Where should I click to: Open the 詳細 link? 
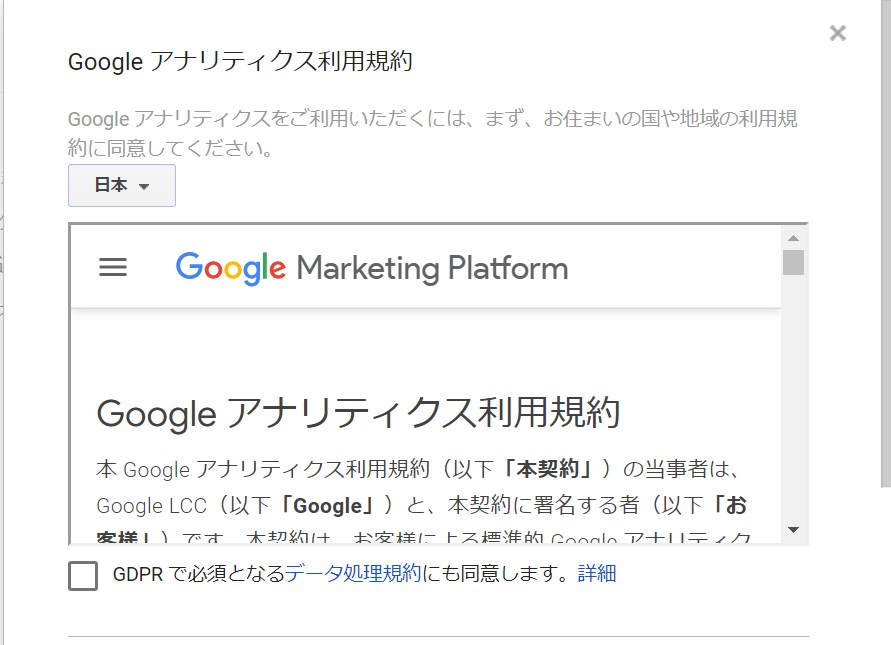(597, 574)
